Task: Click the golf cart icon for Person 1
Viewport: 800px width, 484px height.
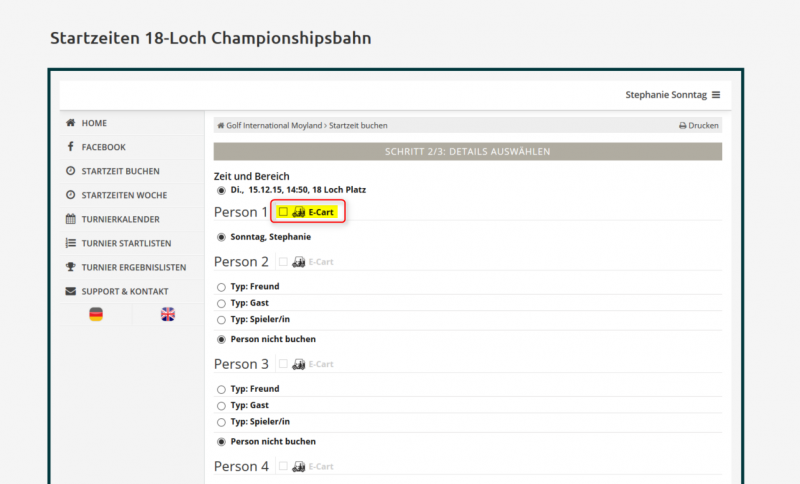Action: click(x=298, y=212)
